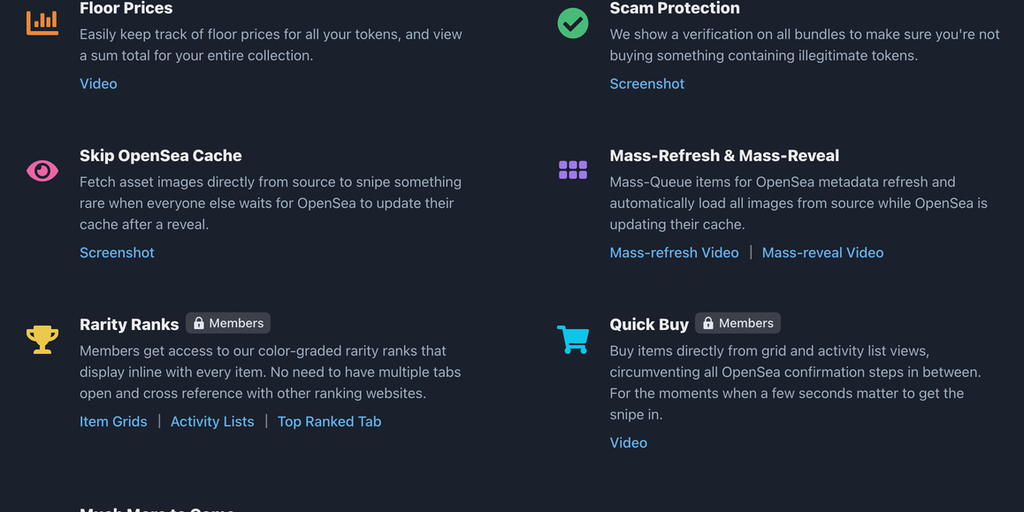Image resolution: width=1024 pixels, height=512 pixels.
Task: Click the yellow trophy Rarity Ranks icon
Action: pos(42,340)
